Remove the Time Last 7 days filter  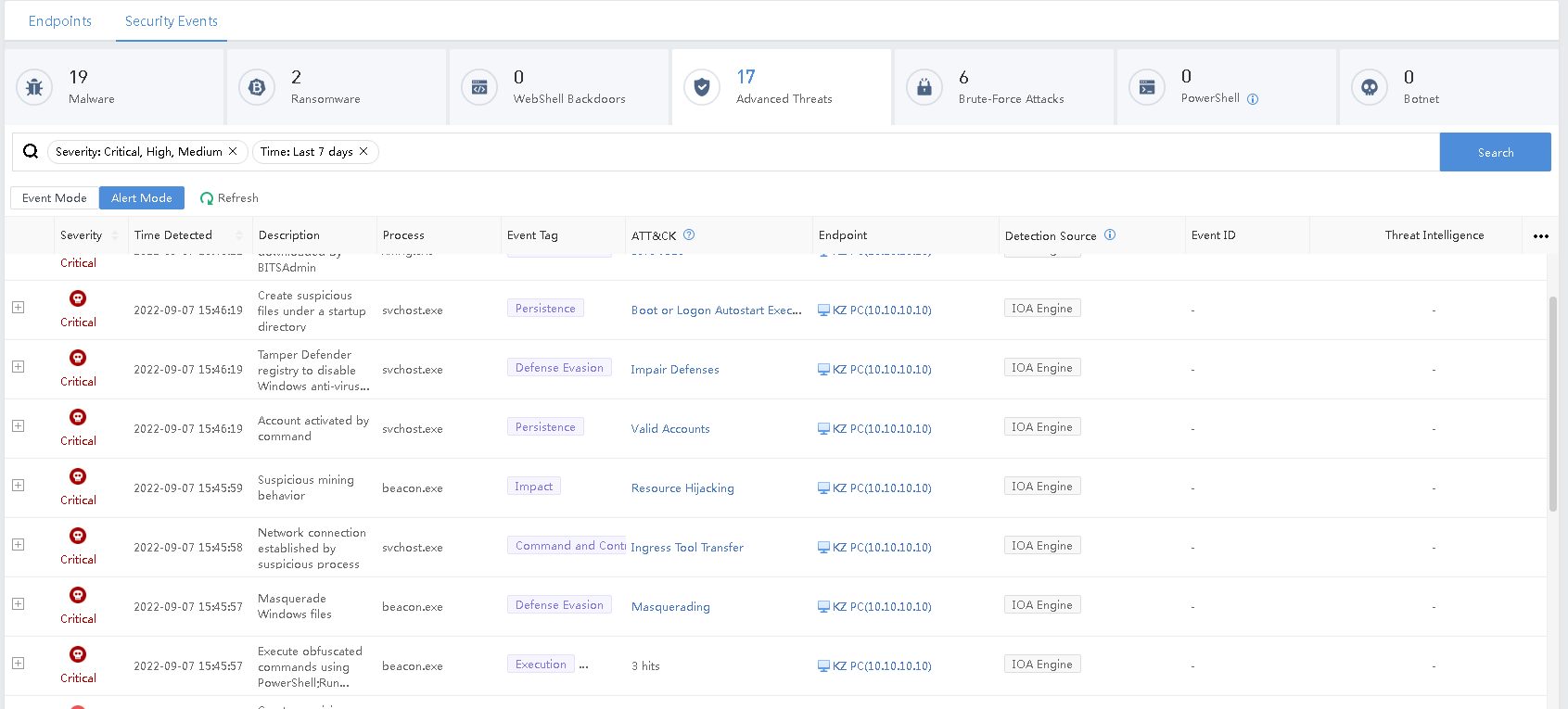coord(363,151)
